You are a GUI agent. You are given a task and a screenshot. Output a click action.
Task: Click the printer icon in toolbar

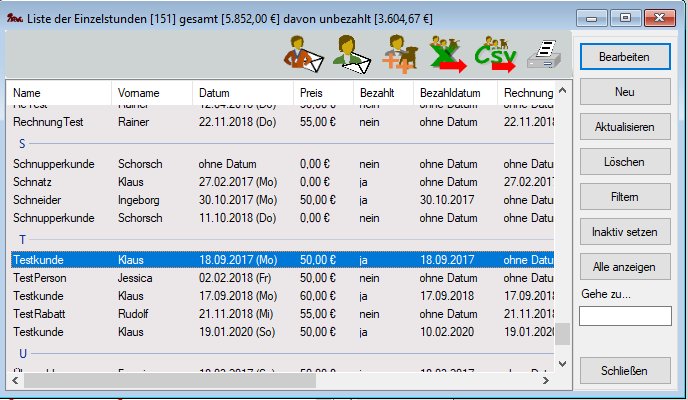click(545, 53)
